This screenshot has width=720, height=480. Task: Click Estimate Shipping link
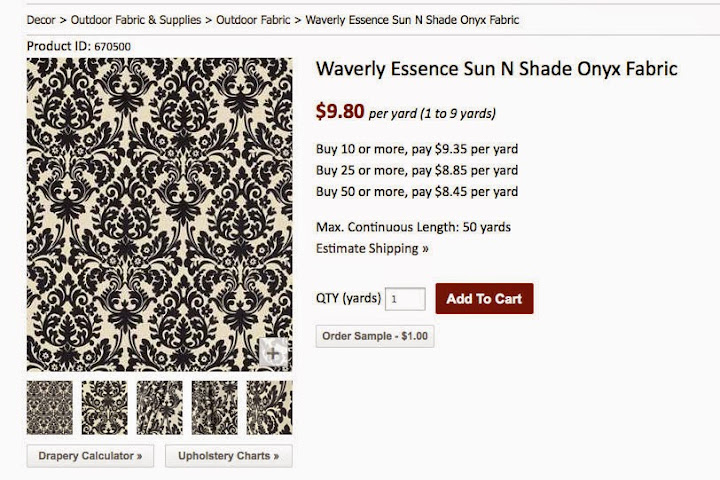(x=372, y=248)
